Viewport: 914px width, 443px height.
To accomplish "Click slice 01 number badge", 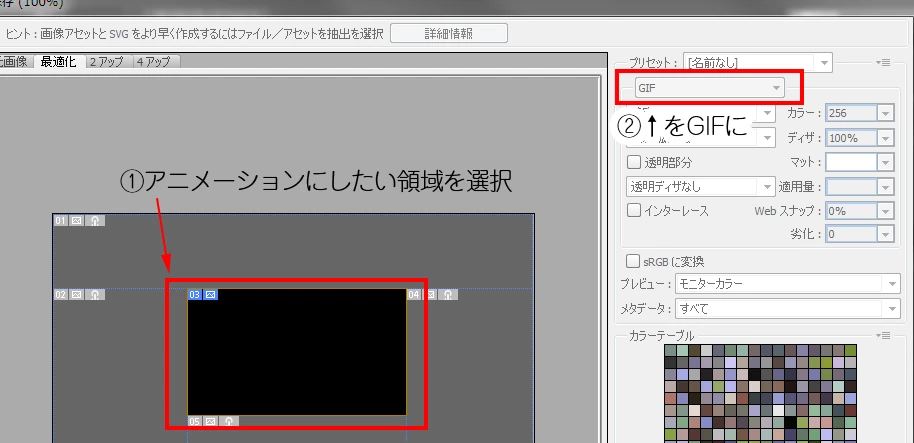I will coord(61,220).
